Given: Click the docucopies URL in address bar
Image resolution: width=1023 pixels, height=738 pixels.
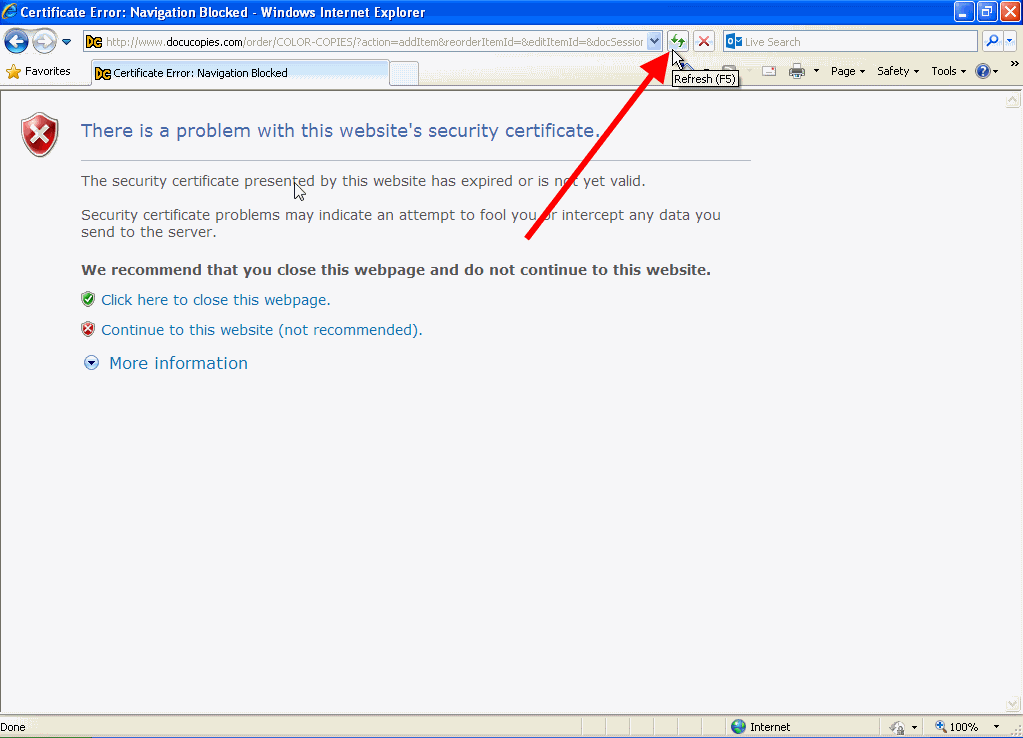Looking at the screenshot, I should pyautogui.click(x=374, y=42).
